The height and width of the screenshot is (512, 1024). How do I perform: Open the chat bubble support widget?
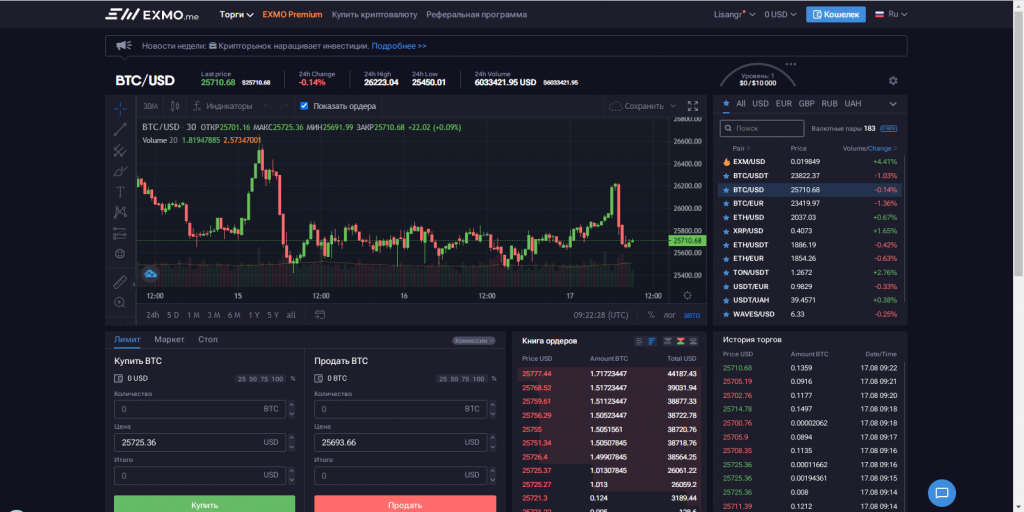point(942,492)
